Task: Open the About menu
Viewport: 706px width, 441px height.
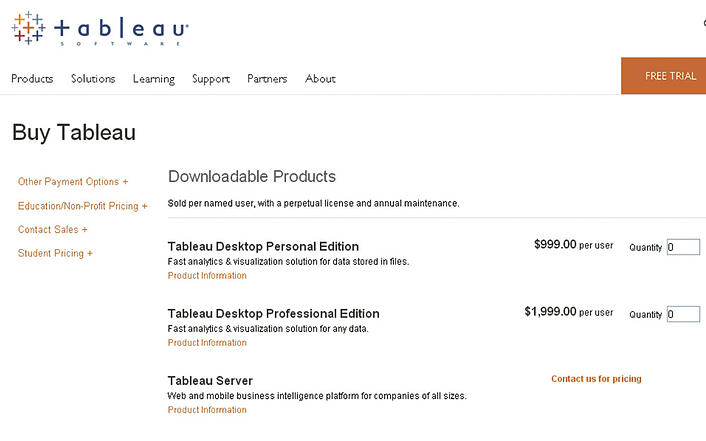Action: click(320, 79)
